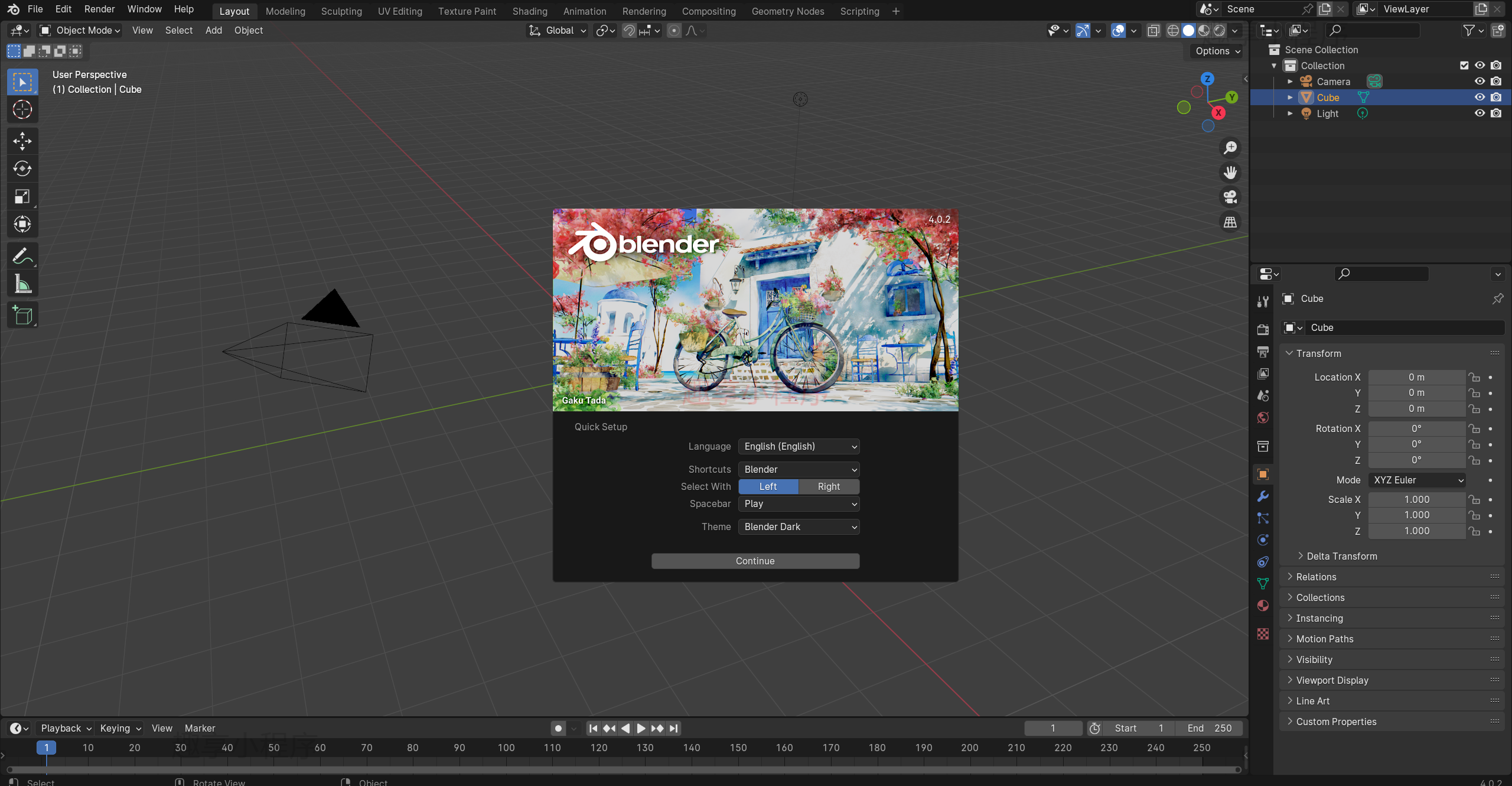Screen dimensions: 1512x786
Task: Open Language dropdown in Quick Setup
Action: click(799, 446)
